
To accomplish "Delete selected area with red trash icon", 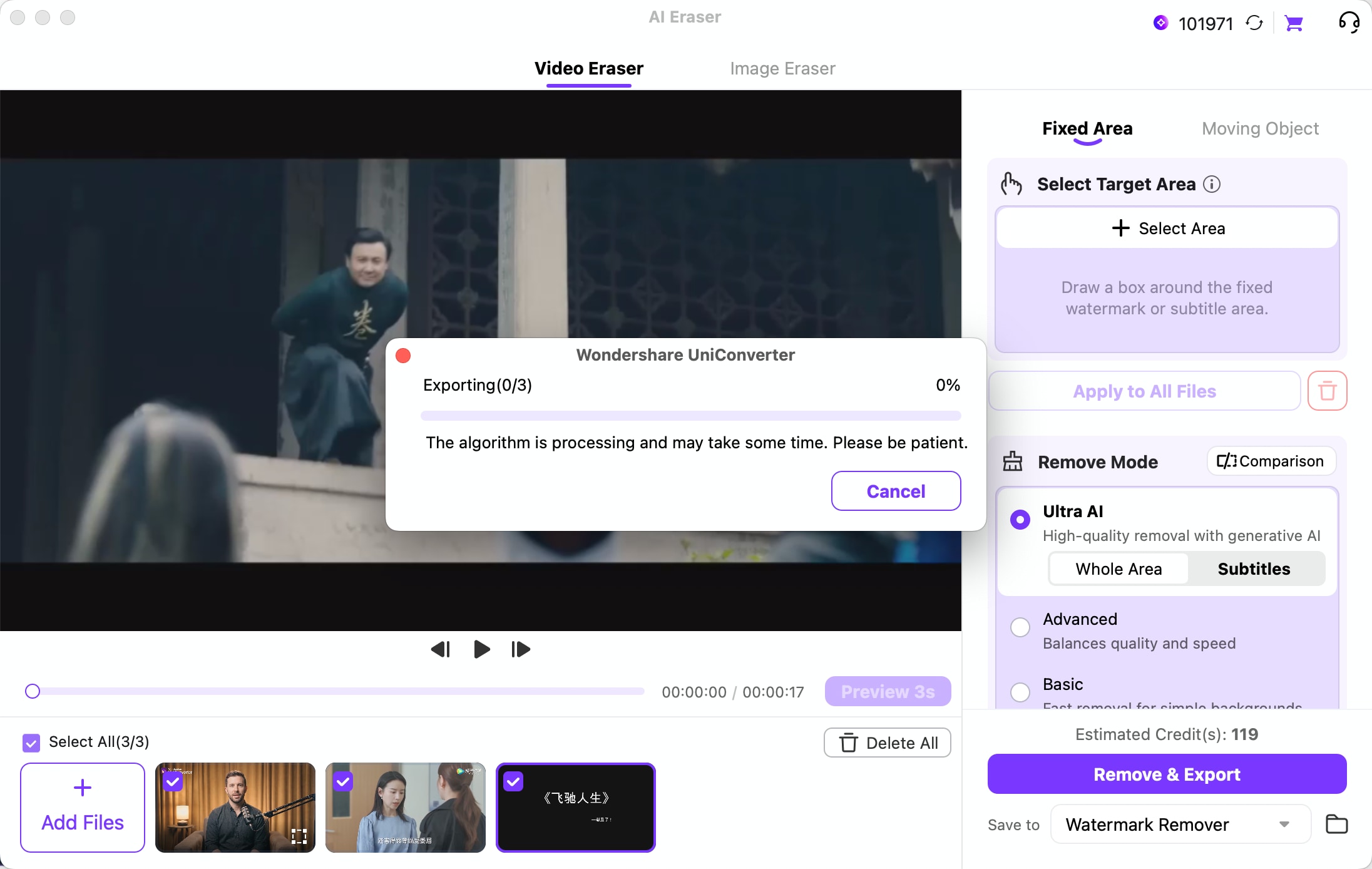I will click(x=1327, y=391).
